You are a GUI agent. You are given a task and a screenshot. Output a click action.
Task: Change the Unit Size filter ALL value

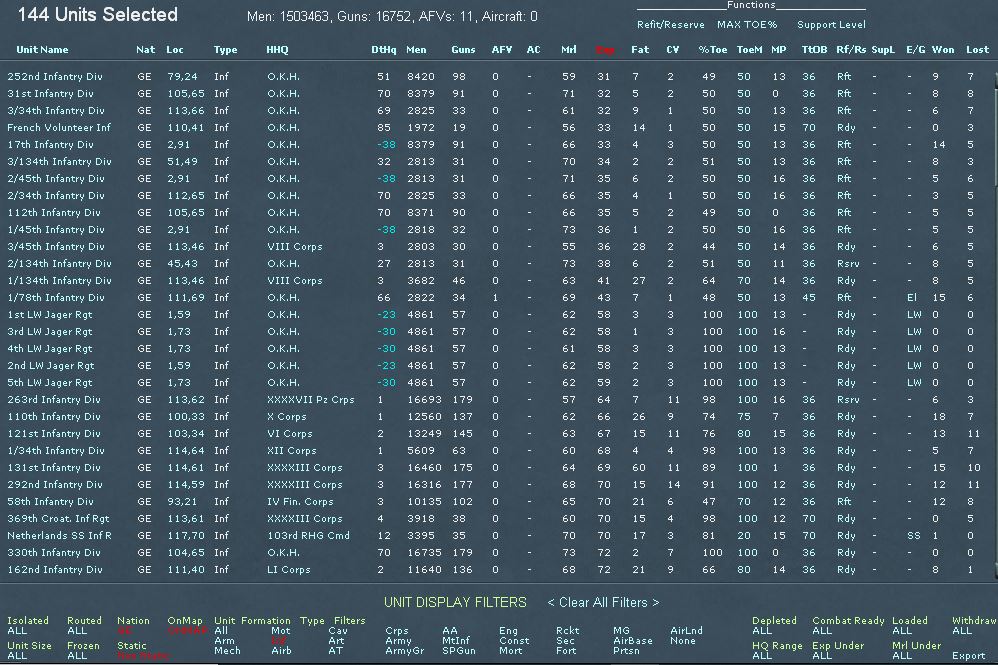point(17,655)
